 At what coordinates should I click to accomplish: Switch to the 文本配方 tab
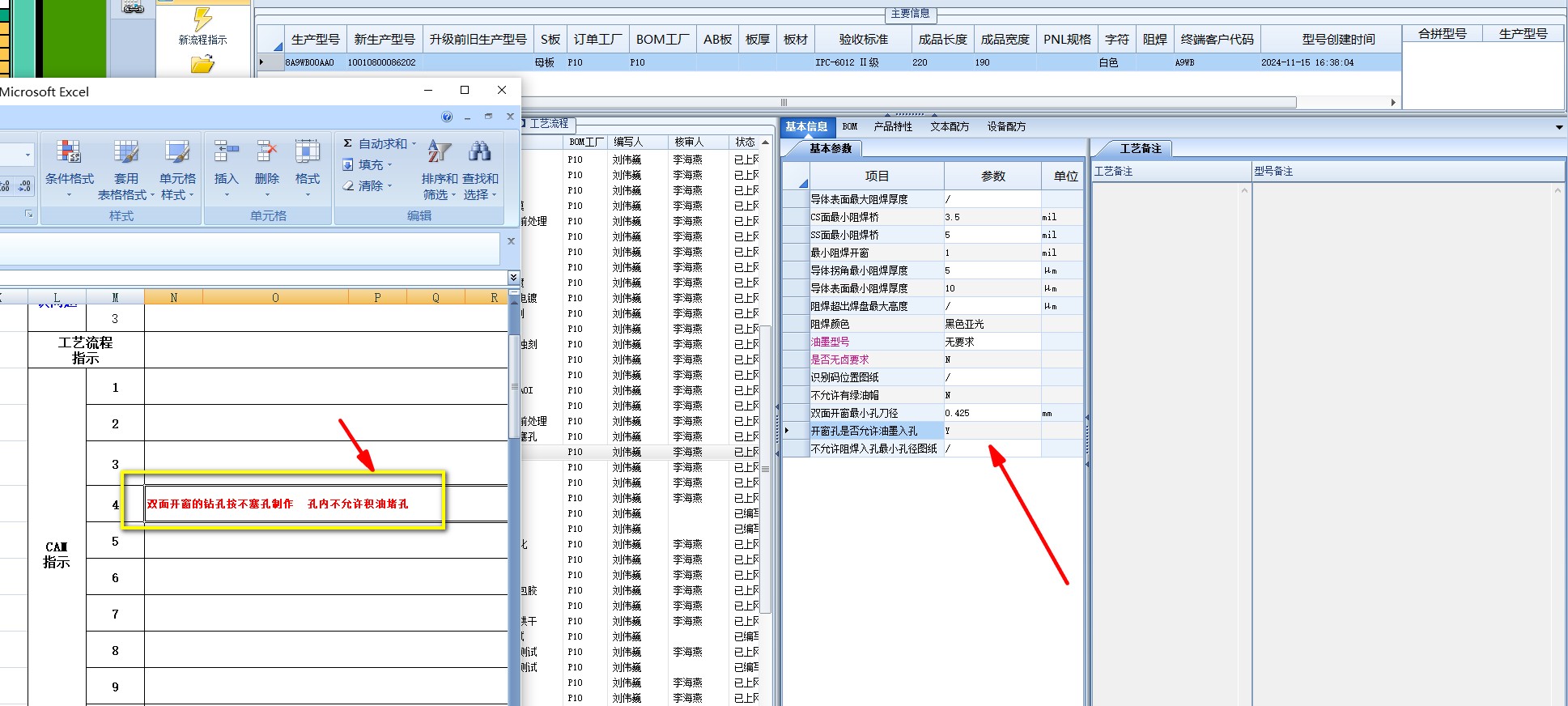950,126
